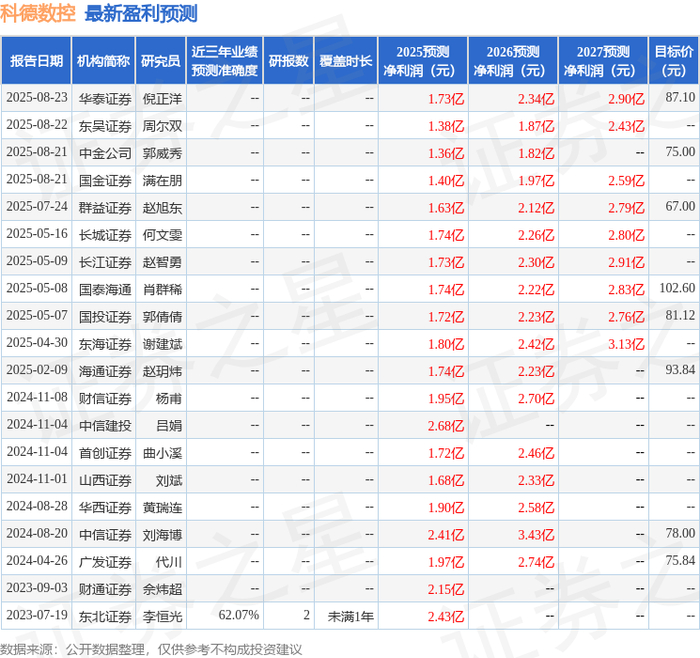The height and width of the screenshot is (658, 700).
Task: Select analyst name 曲小溪
Action: pyautogui.click(x=162, y=454)
